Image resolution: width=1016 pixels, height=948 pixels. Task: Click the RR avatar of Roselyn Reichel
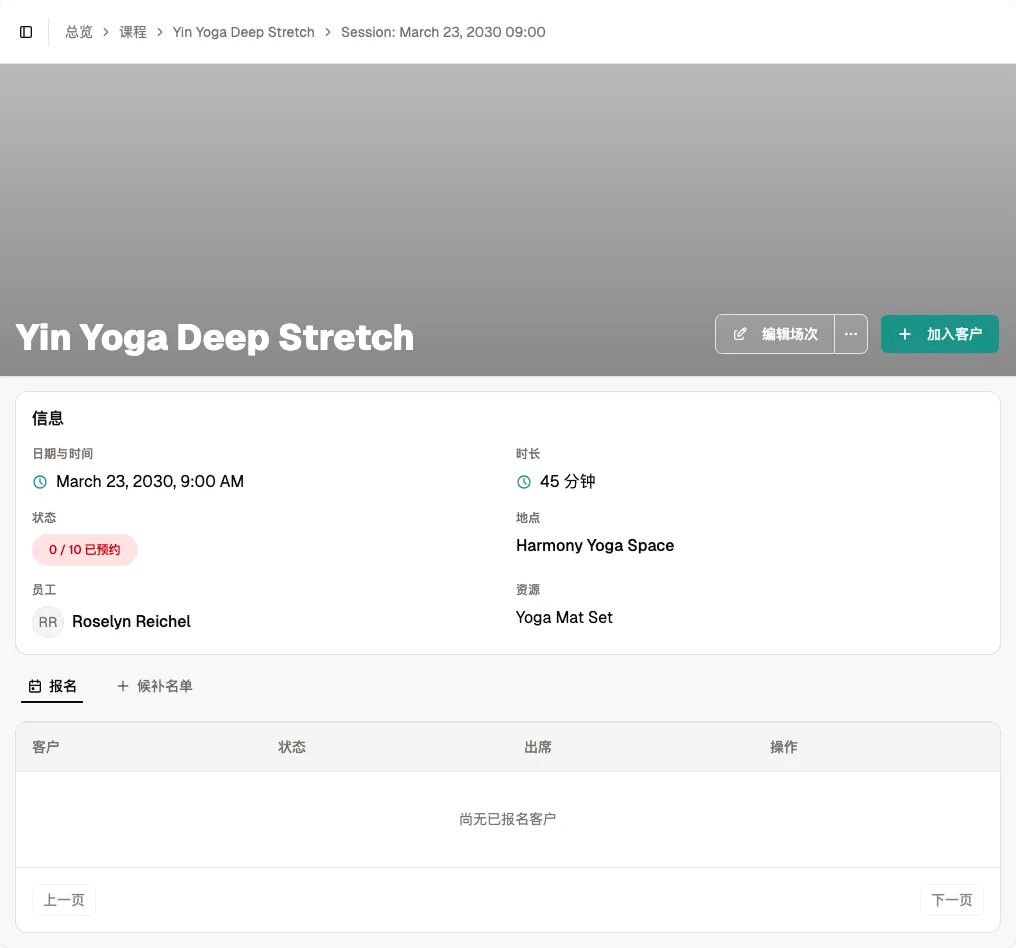click(48, 622)
